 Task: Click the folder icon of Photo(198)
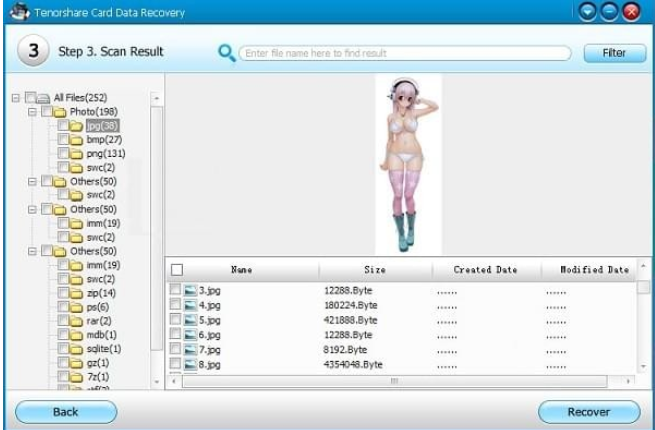(60, 112)
